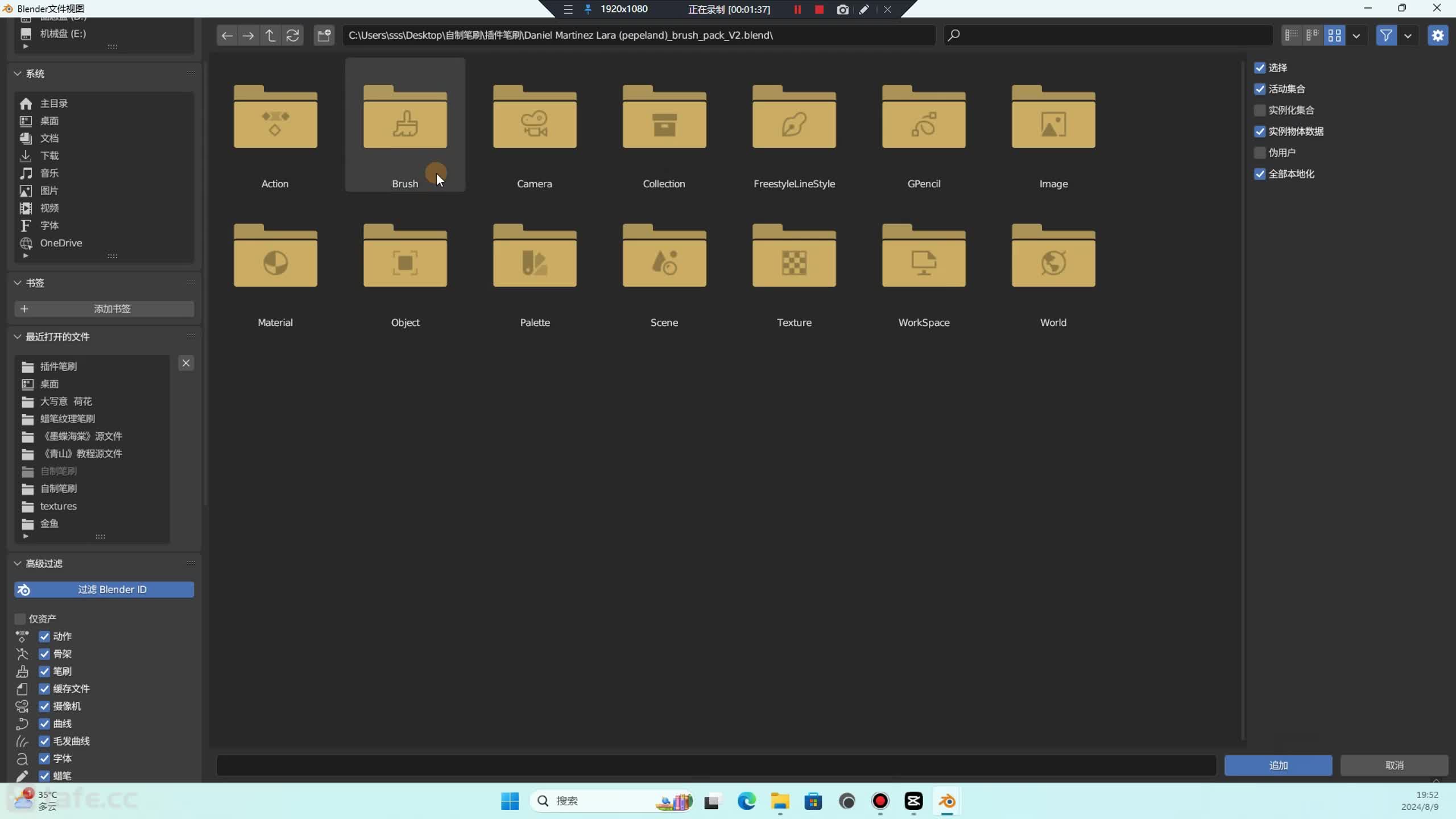Enable the 仅资产 checkbox
The image size is (1456, 819).
20,619
